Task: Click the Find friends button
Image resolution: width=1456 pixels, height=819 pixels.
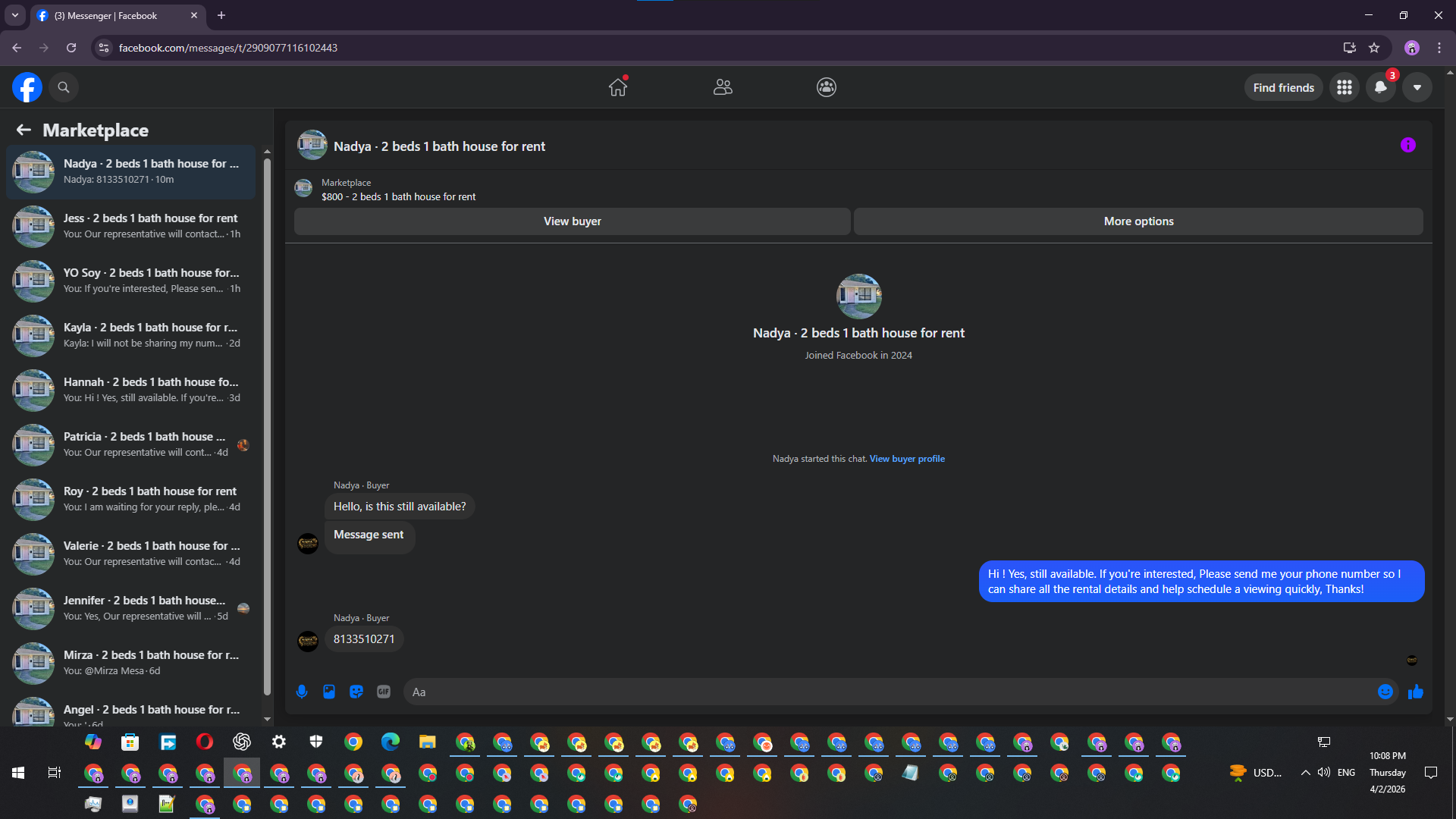Action: (x=1284, y=87)
